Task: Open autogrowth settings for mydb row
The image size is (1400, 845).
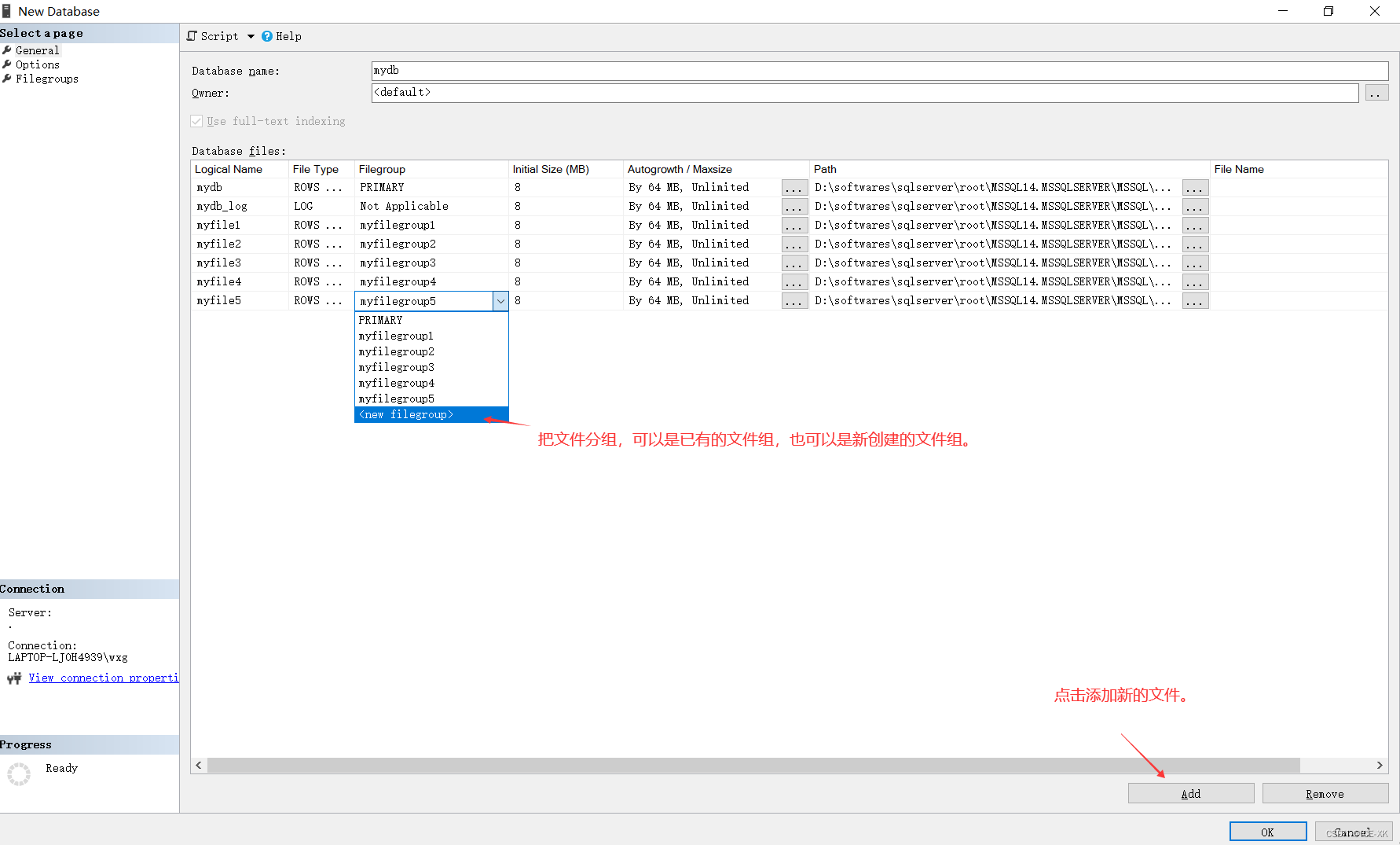Action: (794, 188)
